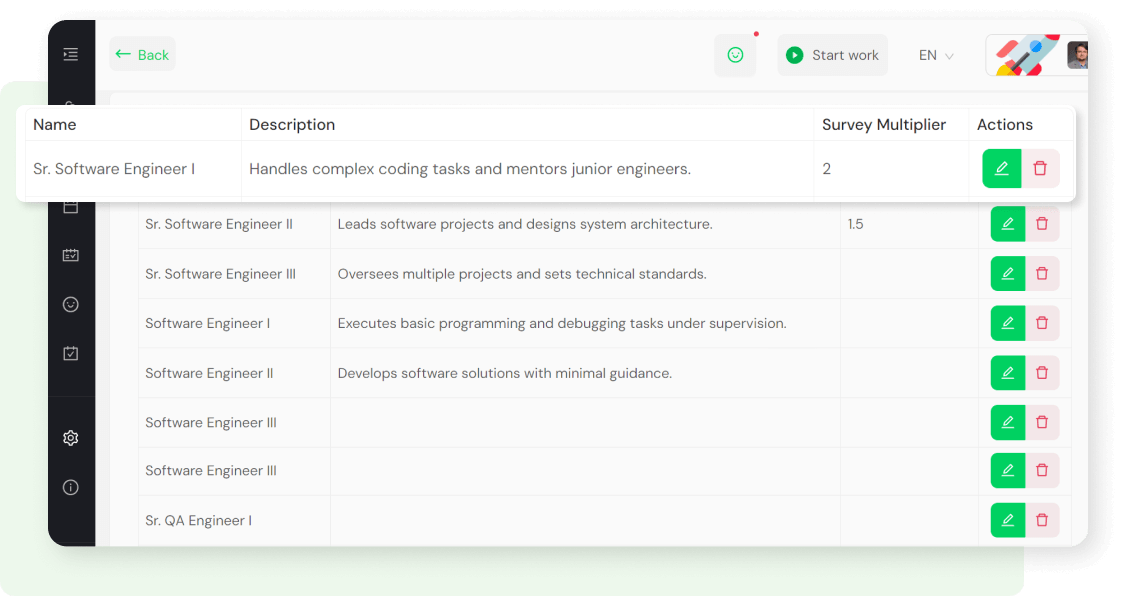Edit Software Engineer III with the green pencil button
Image resolution: width=1124 pixels, height=596 pixels.
click(1007, 422)
